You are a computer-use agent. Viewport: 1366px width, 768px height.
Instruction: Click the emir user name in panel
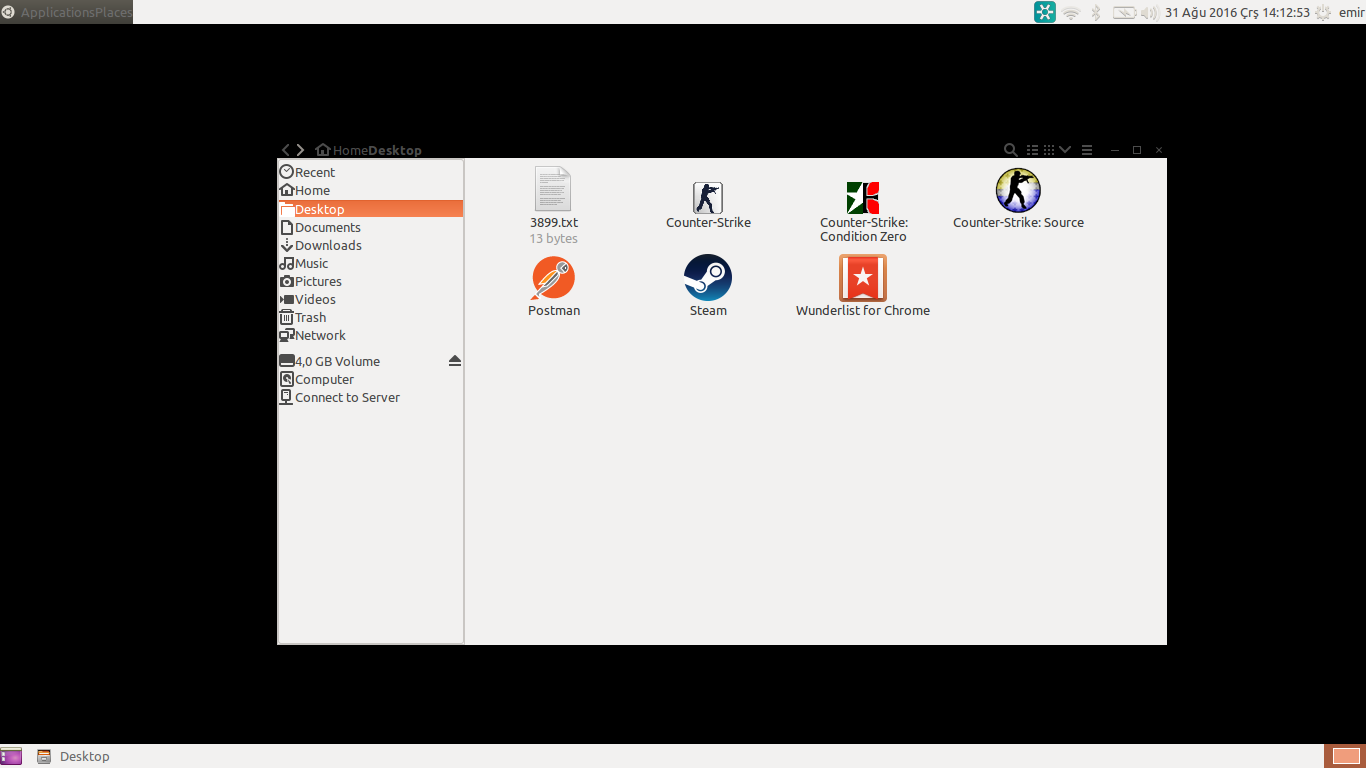(x=1351, y=13)
